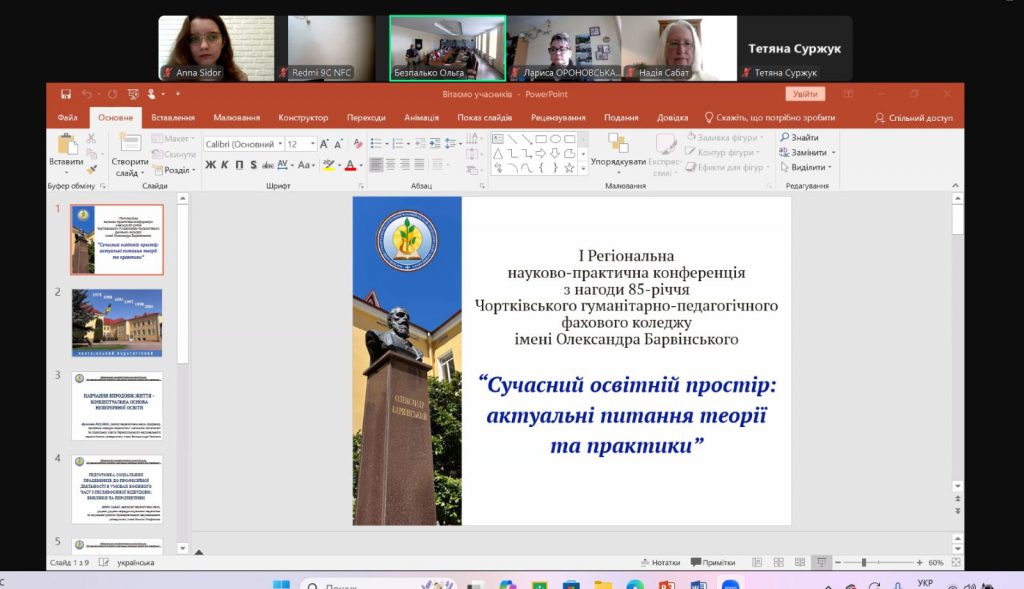Expand the Replace (Замінити) dropdown arrow

tap(833, 153)
